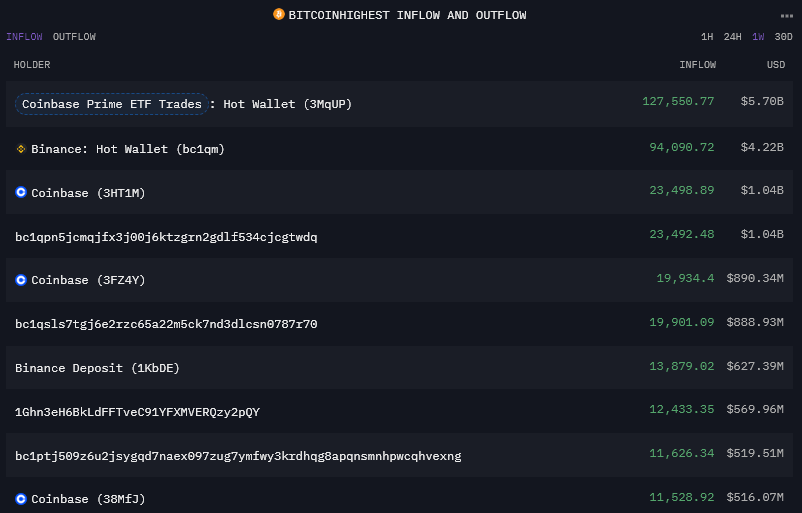
Task: Click inflow value 127,550.77
Action: (678, 101)
